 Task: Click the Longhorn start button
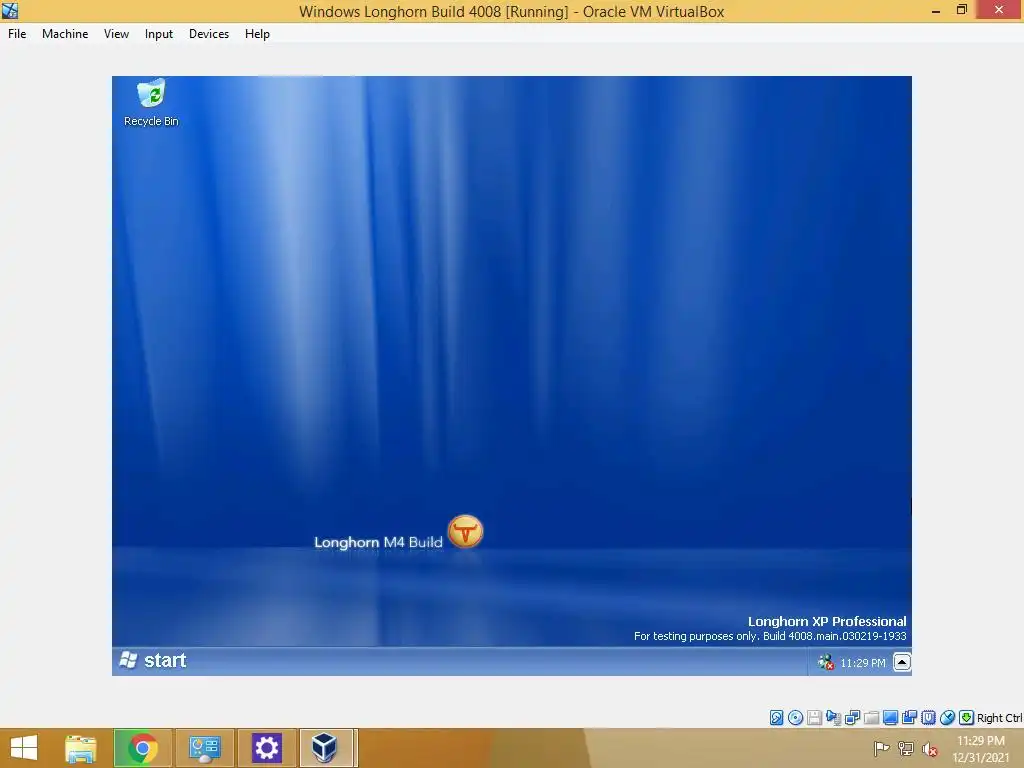tap(153, 661)
